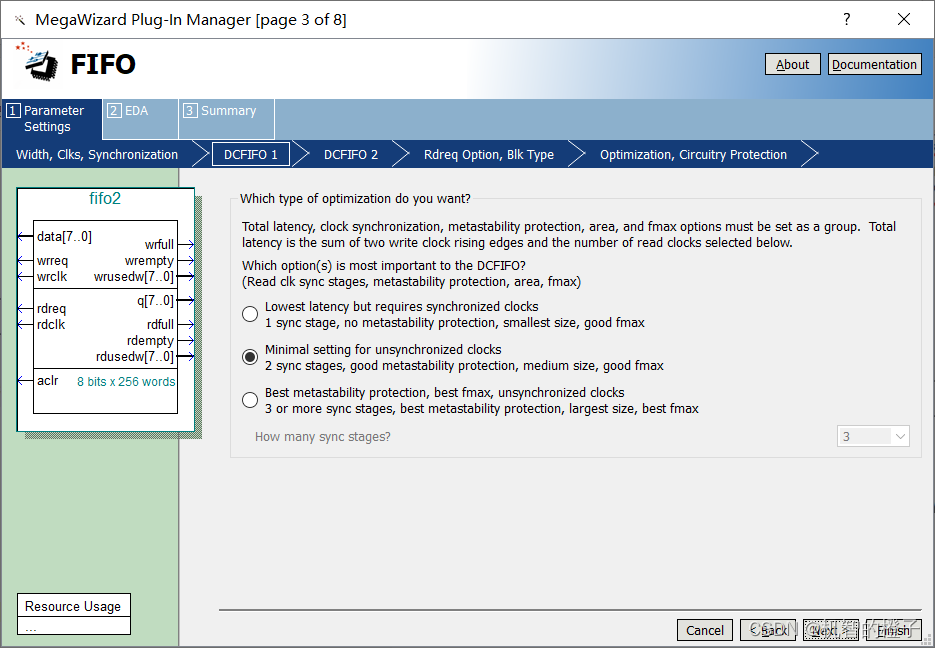This screenshot has width=935, height=648.
Task: Click the wrreq port label
Action: click(52, 261)
